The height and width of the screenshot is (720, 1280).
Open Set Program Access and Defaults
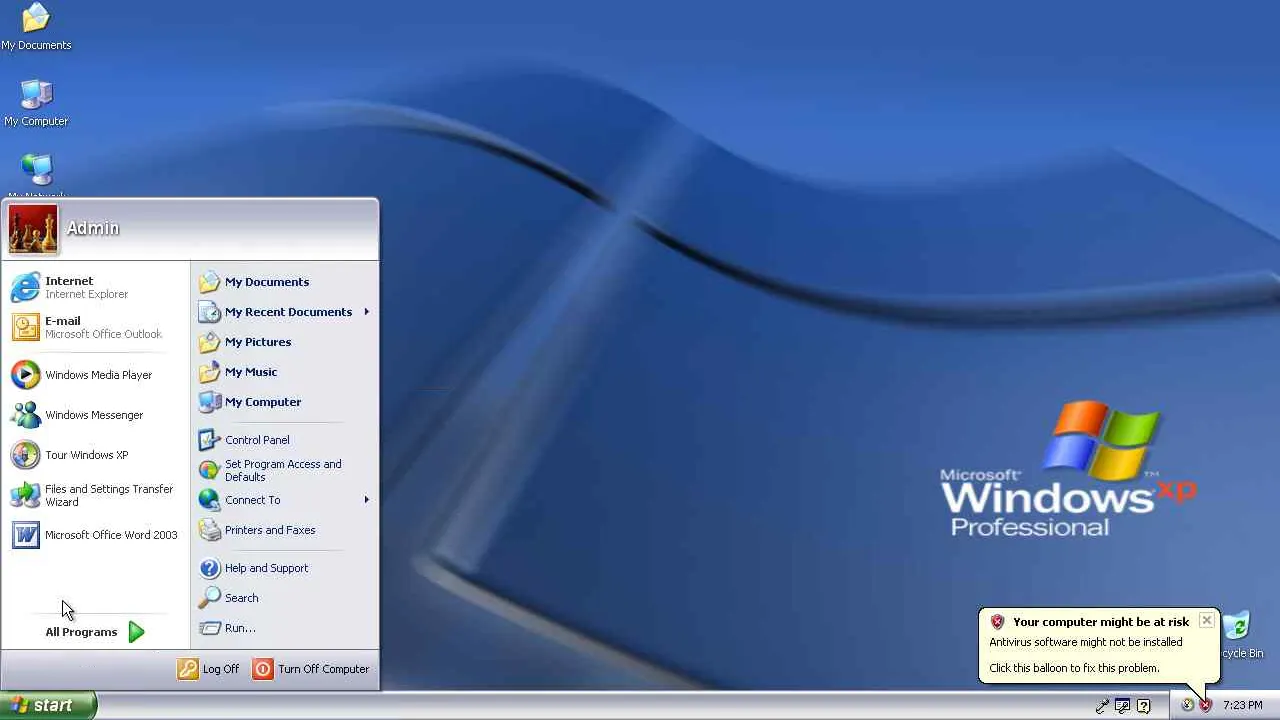point(284,470)
